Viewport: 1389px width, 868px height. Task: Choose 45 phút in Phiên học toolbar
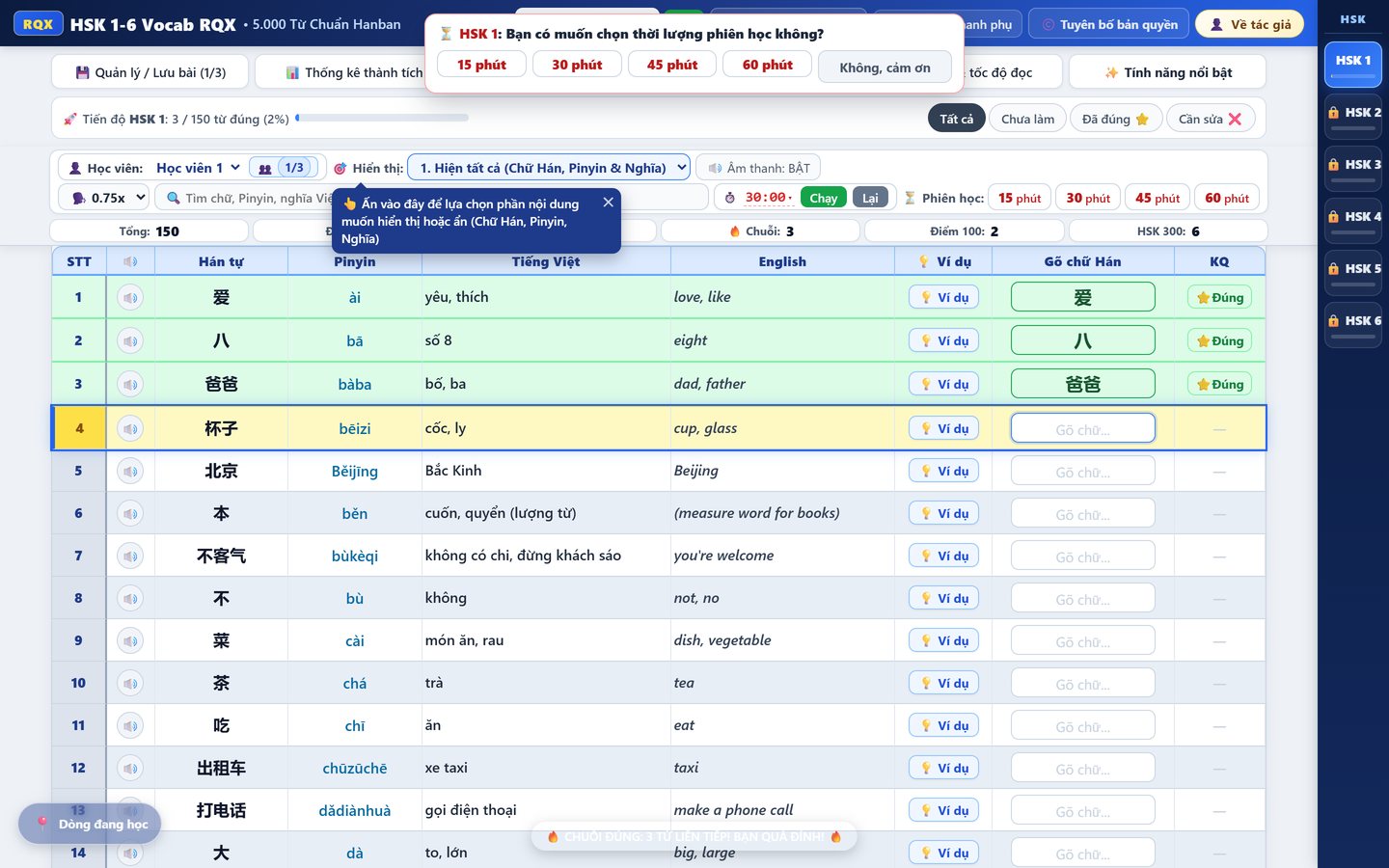pyautogui.click(x=1157, y=198)
